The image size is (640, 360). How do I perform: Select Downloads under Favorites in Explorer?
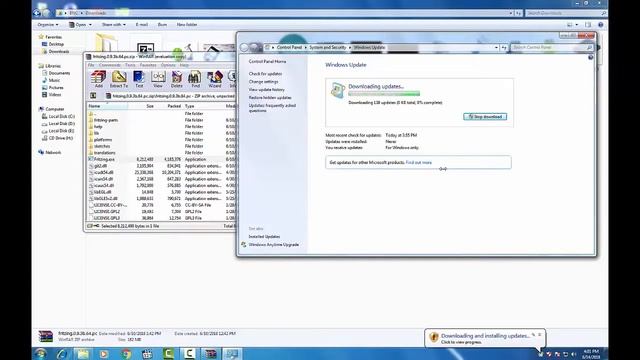(56, 52)
